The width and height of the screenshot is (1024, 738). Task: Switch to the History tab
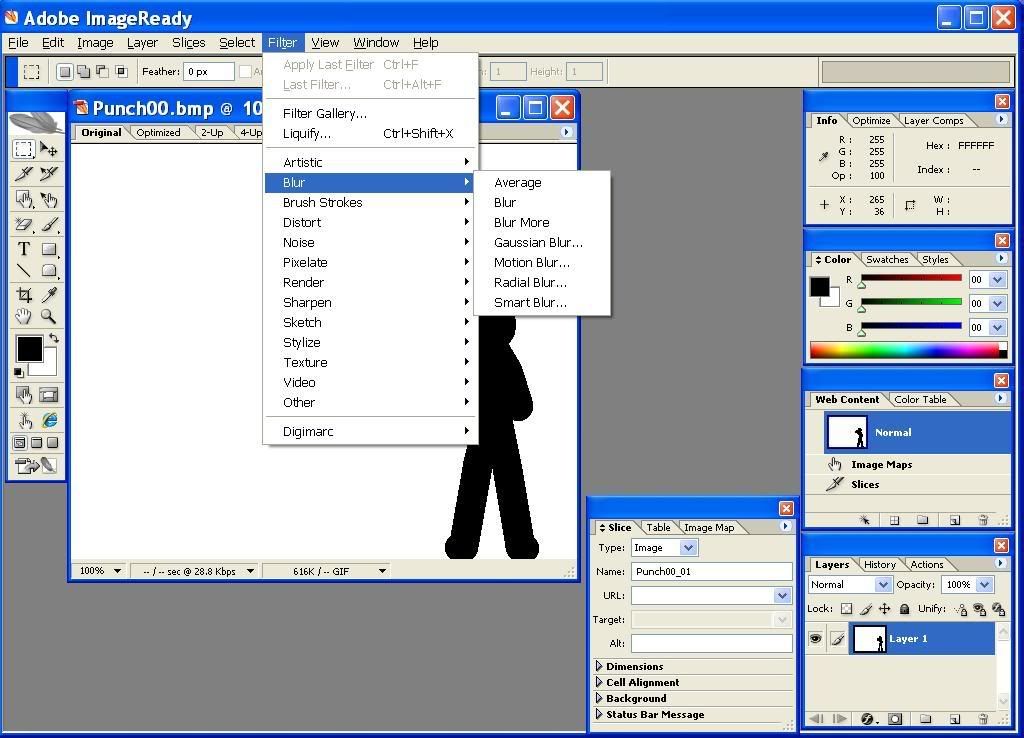[879, 564]
